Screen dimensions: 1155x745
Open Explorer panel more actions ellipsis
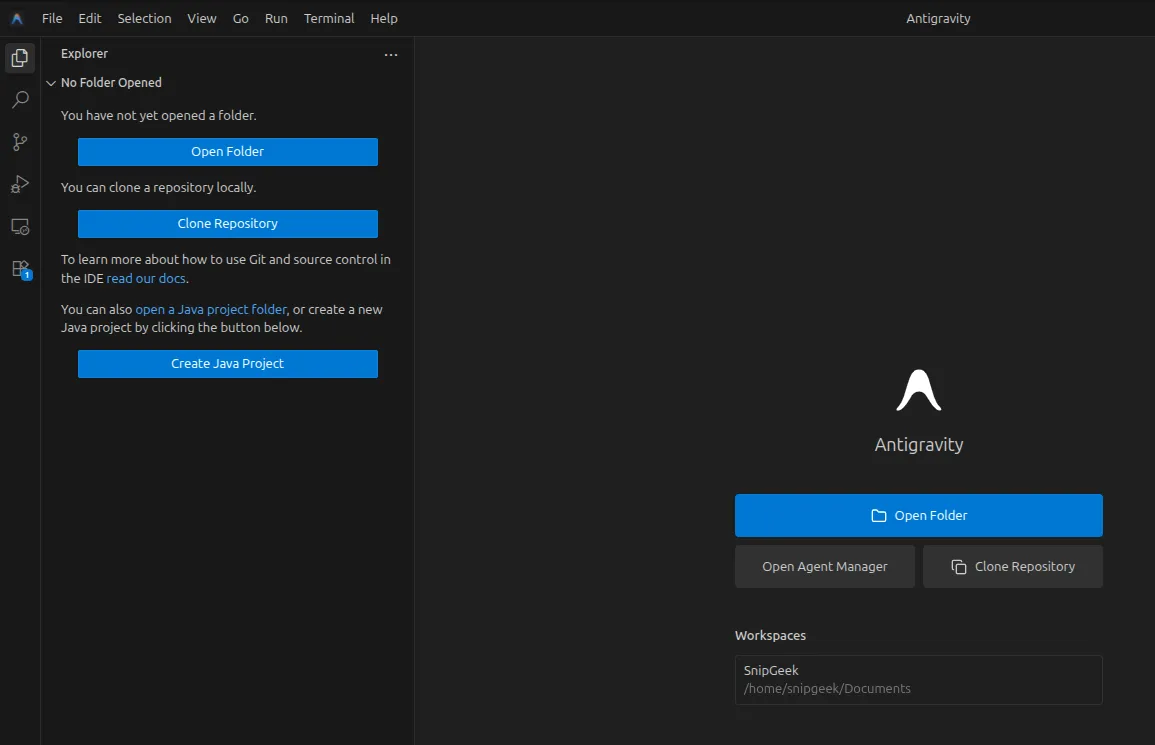pyautogui.click(x=391, y=55)
